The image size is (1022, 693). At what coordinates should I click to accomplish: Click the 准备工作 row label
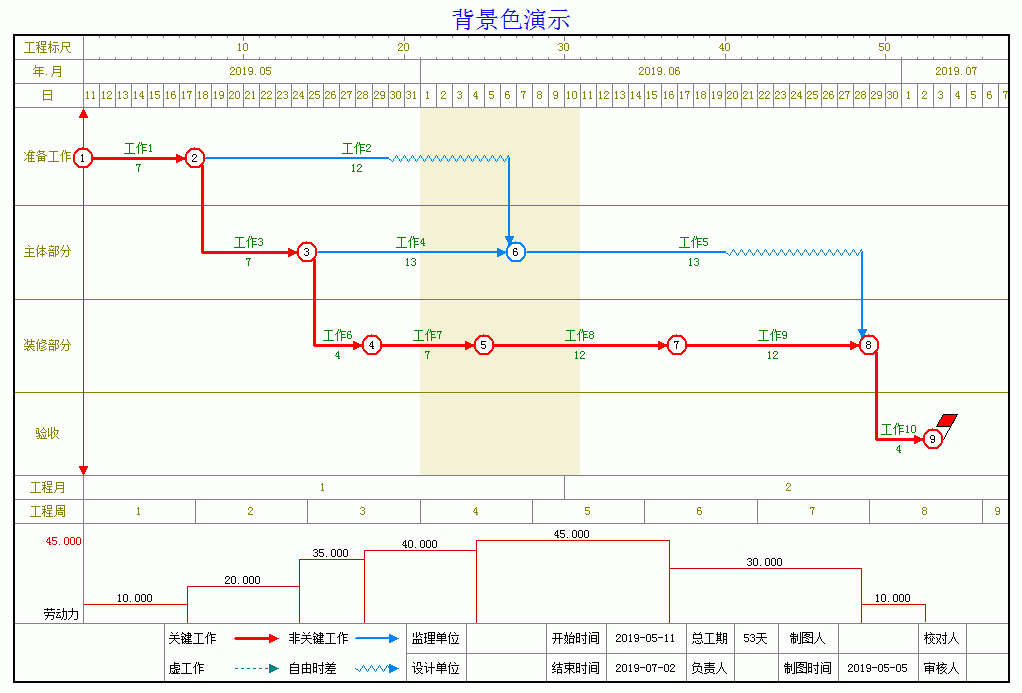tap(48, 156)
